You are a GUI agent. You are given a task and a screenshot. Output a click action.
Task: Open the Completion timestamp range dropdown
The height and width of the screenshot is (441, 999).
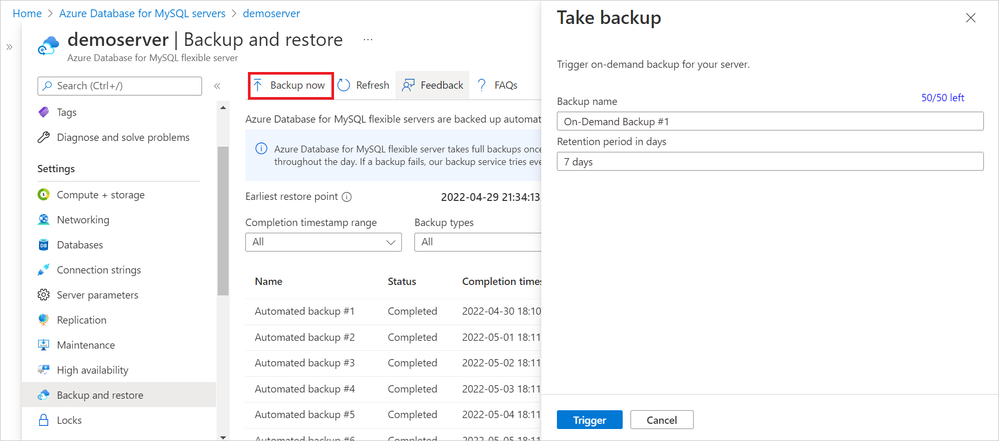tap(323, 242)
